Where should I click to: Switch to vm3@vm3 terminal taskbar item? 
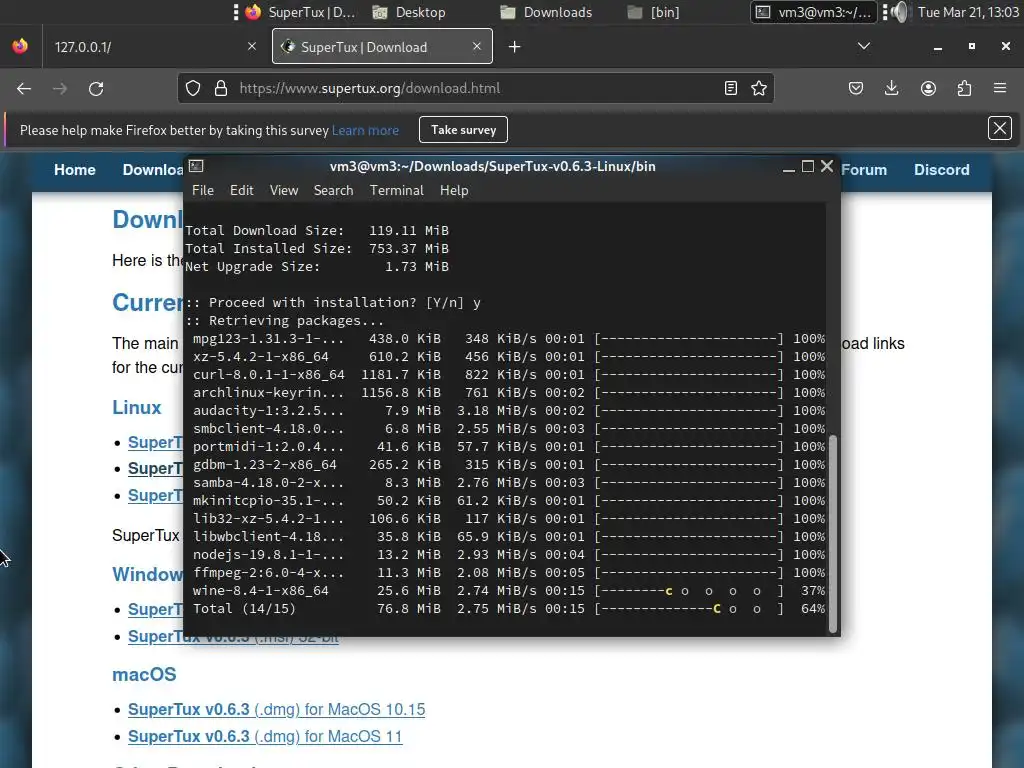[x=813, y=12]
